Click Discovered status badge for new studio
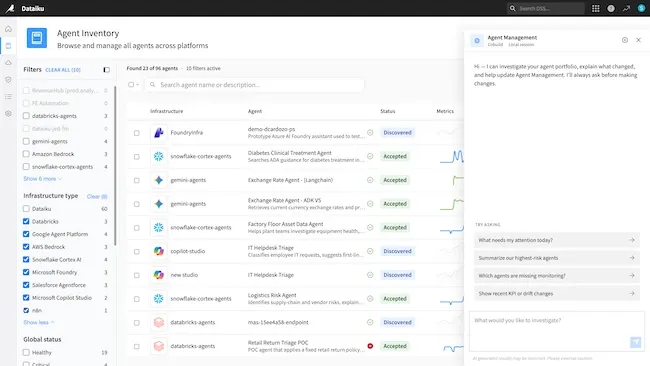This screenshot has width=650, height=366. pos(397,275)
